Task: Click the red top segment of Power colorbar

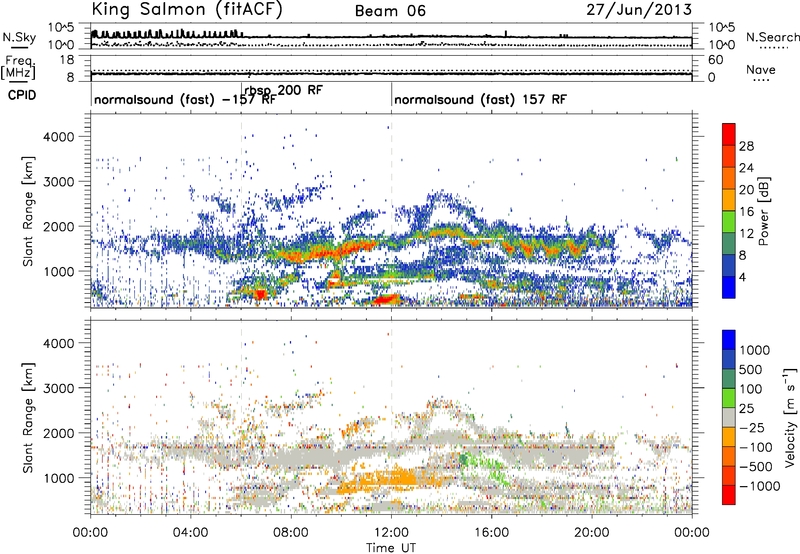Action: click(x=729, y=134)
